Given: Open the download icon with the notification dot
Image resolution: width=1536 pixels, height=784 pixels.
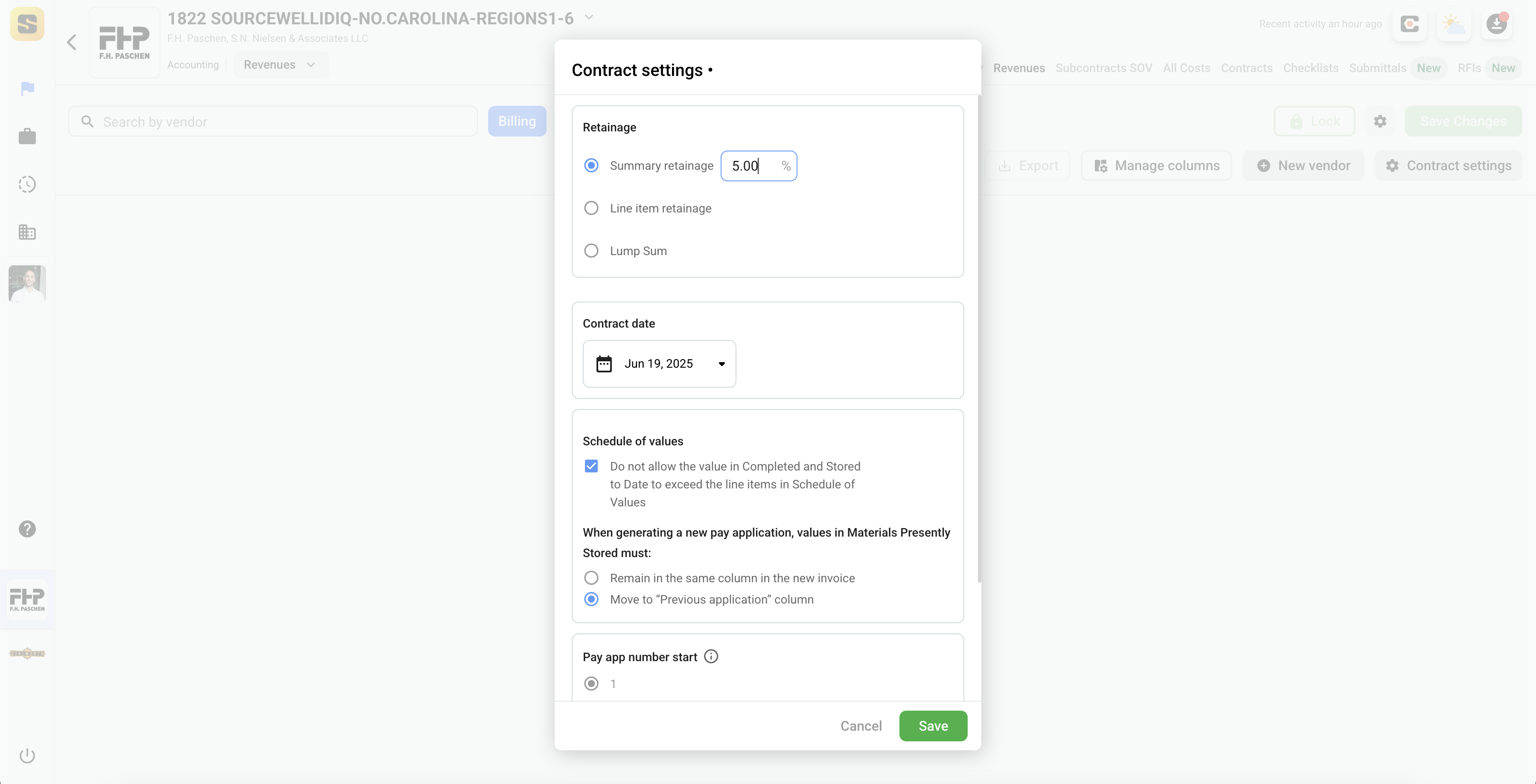Looking at the screenshot, I should tap(1497, 24).
